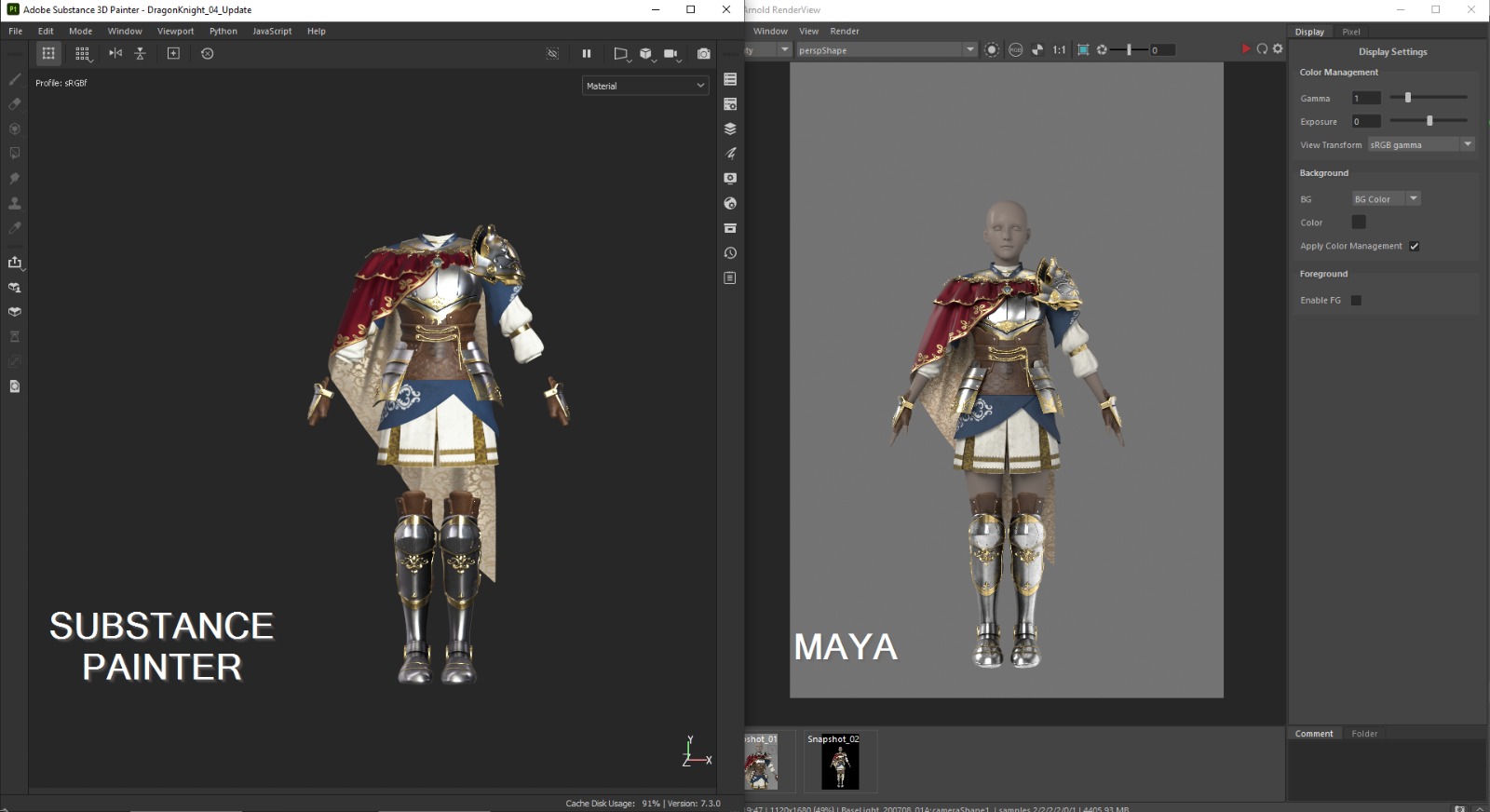Open the Assets shelf box icon
Viewport: 1490px width, 812px height.
[x=730, y=228]
